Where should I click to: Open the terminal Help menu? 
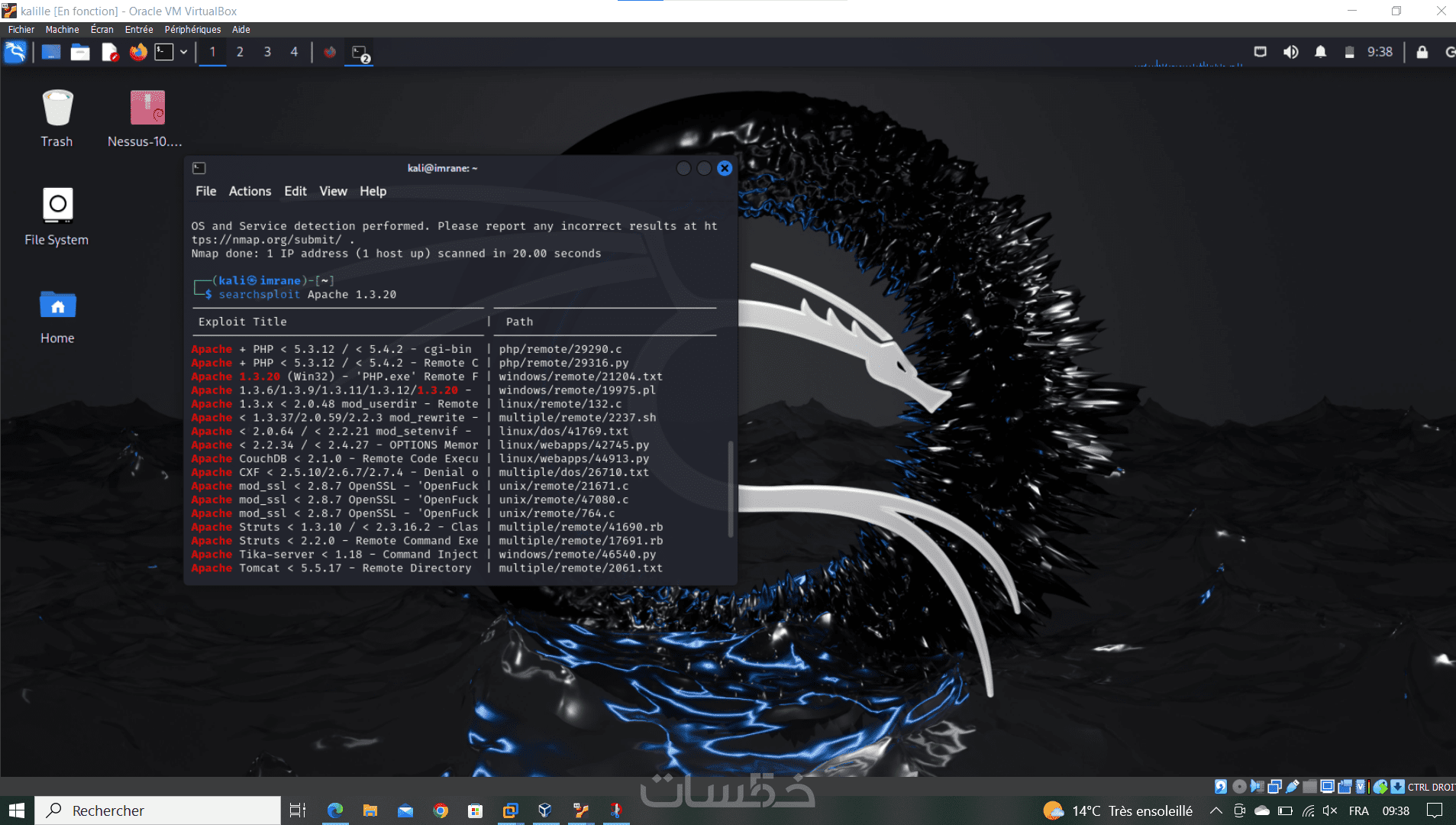[x=373, y=191]
